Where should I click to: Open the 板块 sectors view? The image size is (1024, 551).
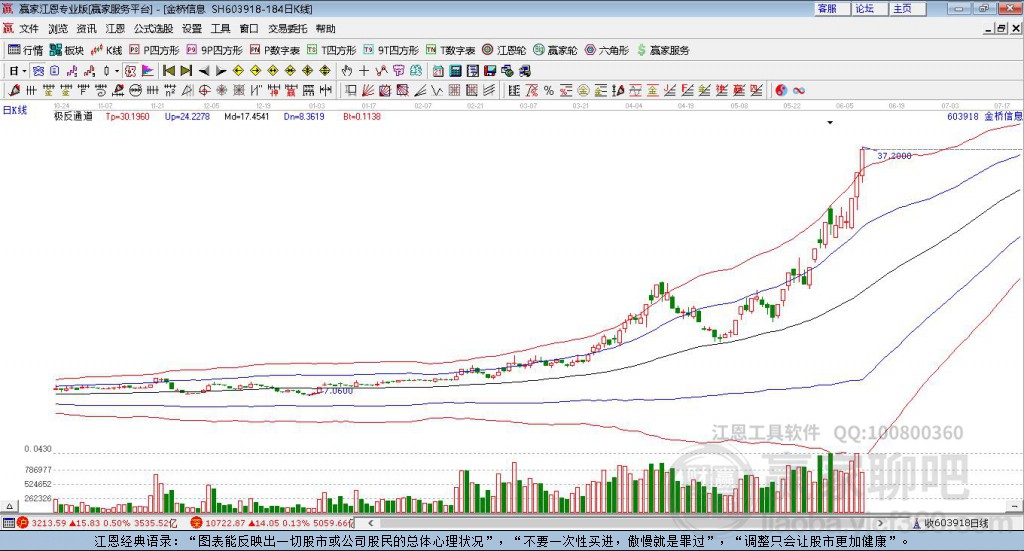(67, 50)
